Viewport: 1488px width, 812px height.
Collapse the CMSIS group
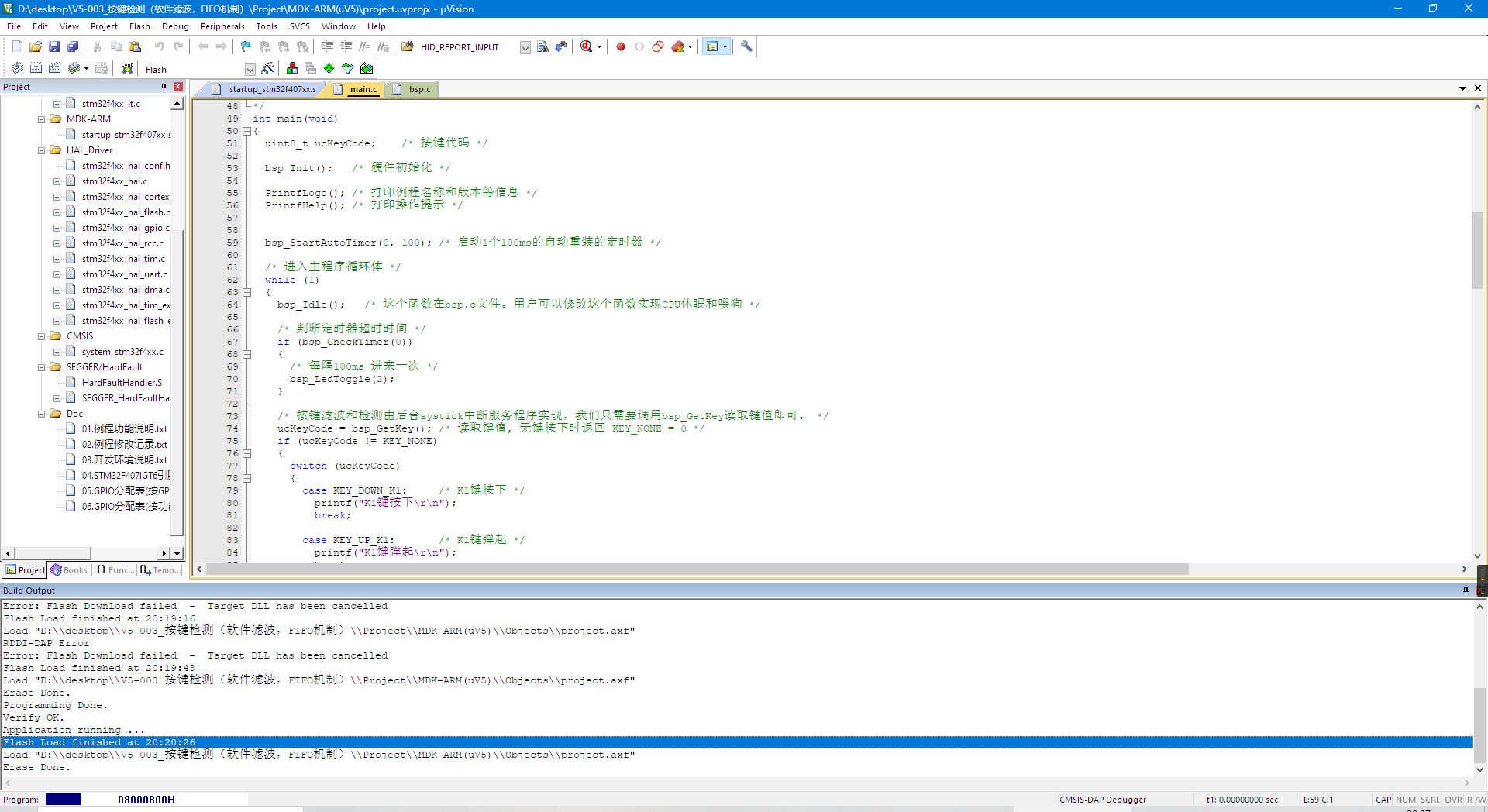[x=42, y=336]
